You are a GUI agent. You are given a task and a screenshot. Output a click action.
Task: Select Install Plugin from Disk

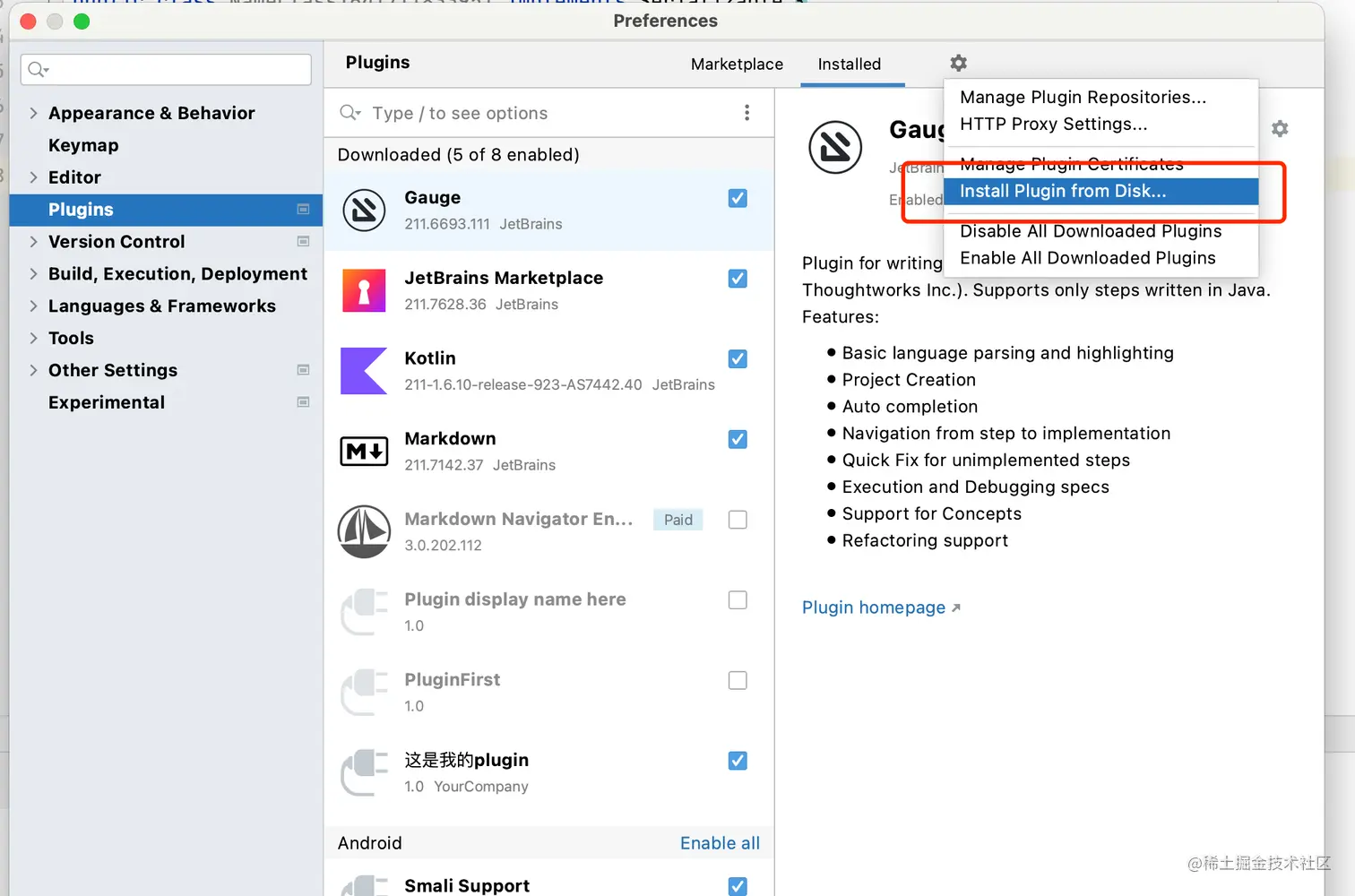(1101, 191)
